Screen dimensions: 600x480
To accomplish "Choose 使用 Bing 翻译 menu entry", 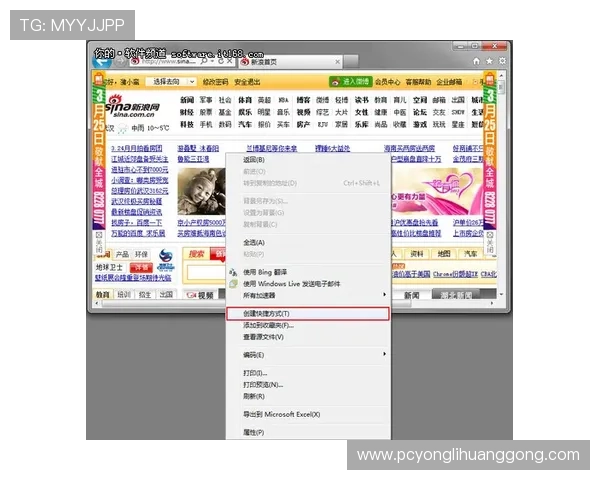I will coord(308,272).
